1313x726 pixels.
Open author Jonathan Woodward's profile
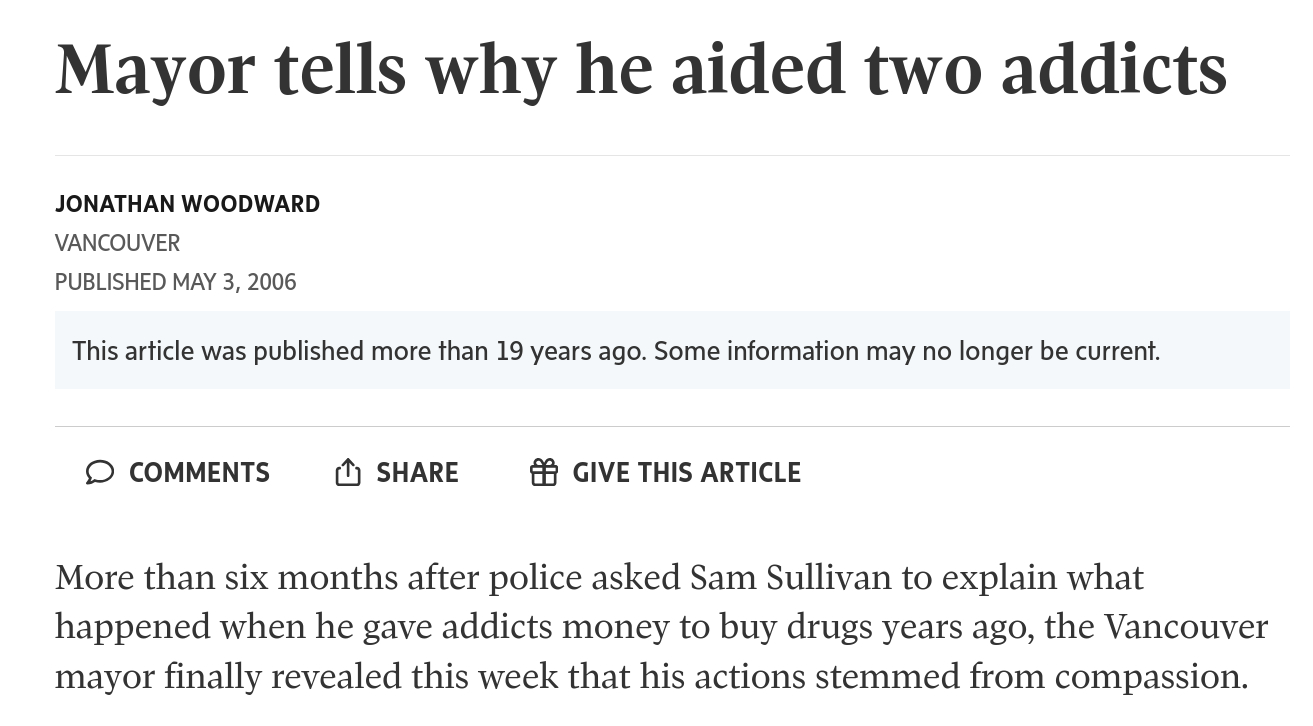[187, 204]
